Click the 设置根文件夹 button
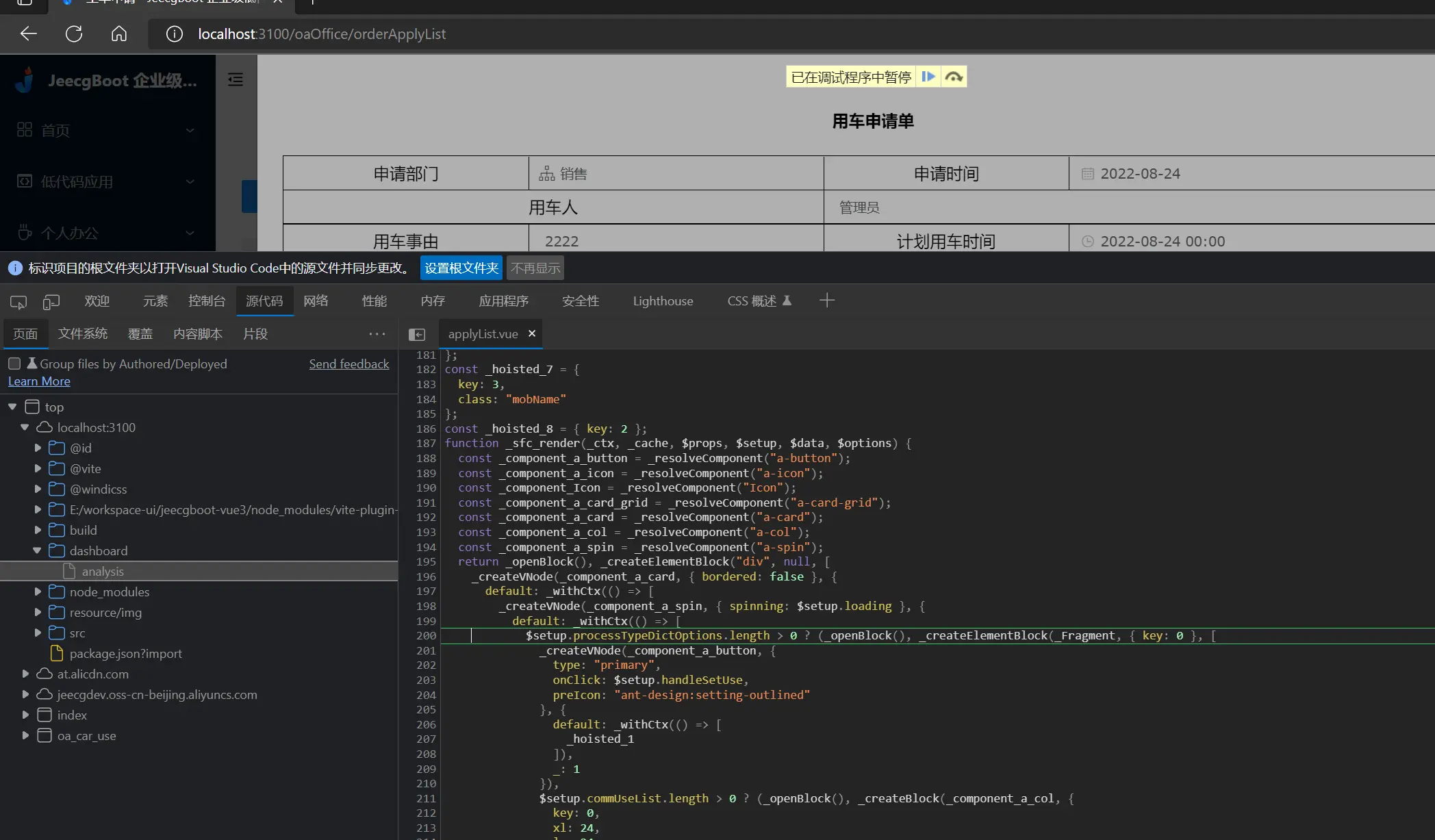This screenshot has width=1435, height=840. click(x=462, y=267)
